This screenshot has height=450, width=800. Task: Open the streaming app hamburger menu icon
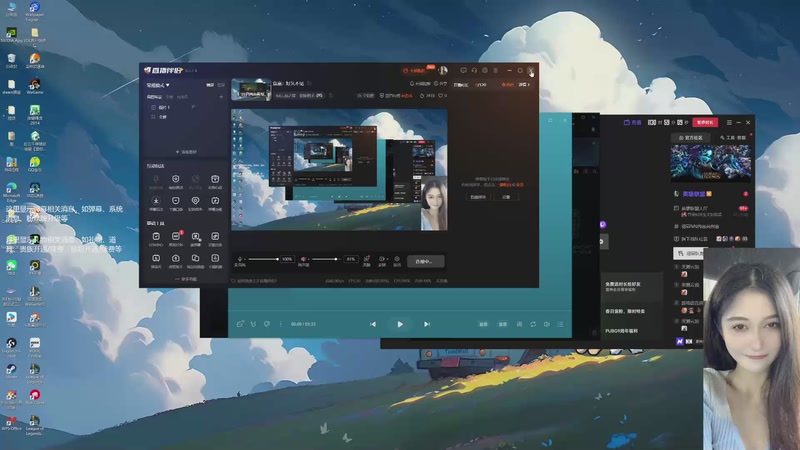495,70
